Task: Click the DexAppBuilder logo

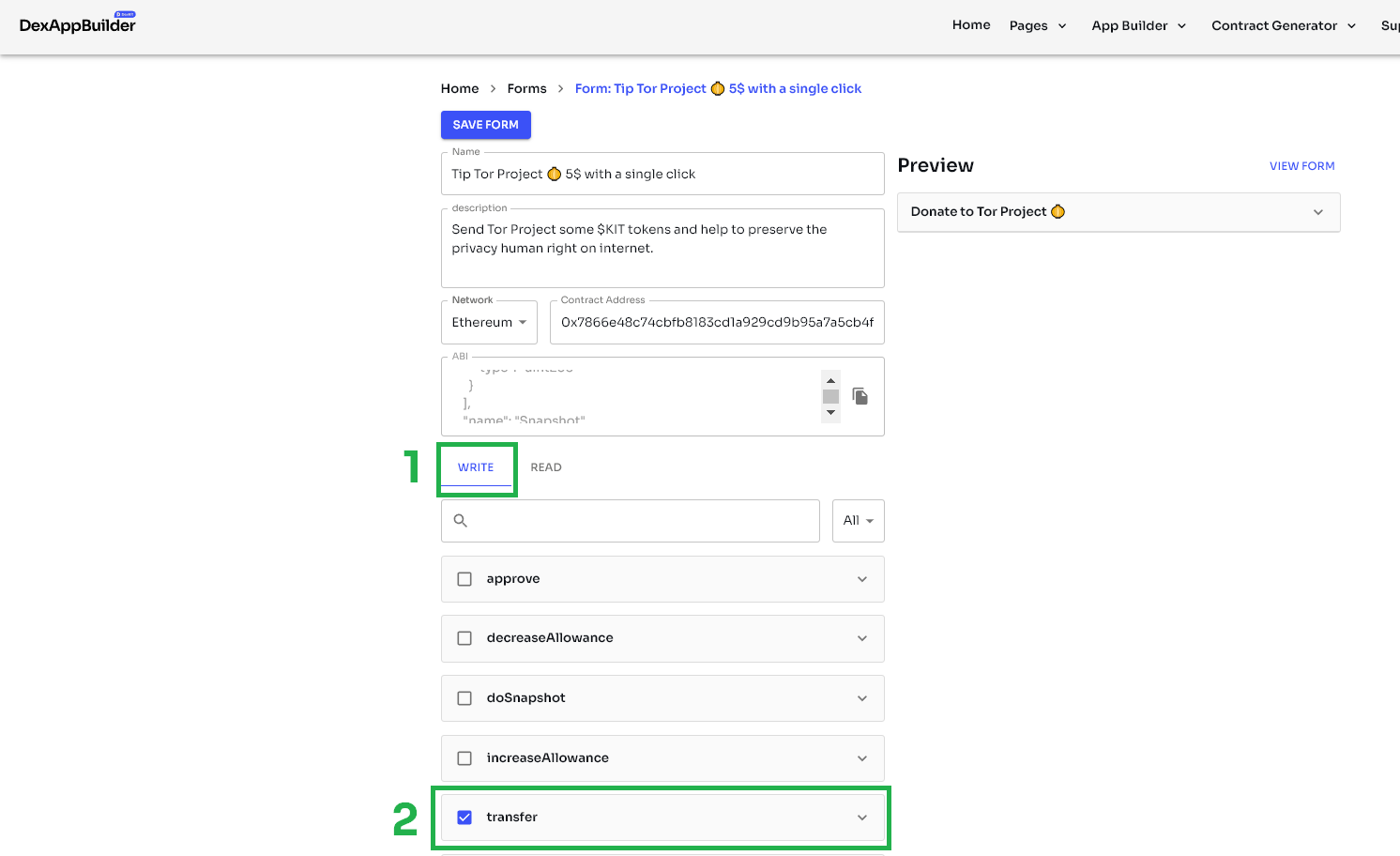Action: click(x=78, y=24)
